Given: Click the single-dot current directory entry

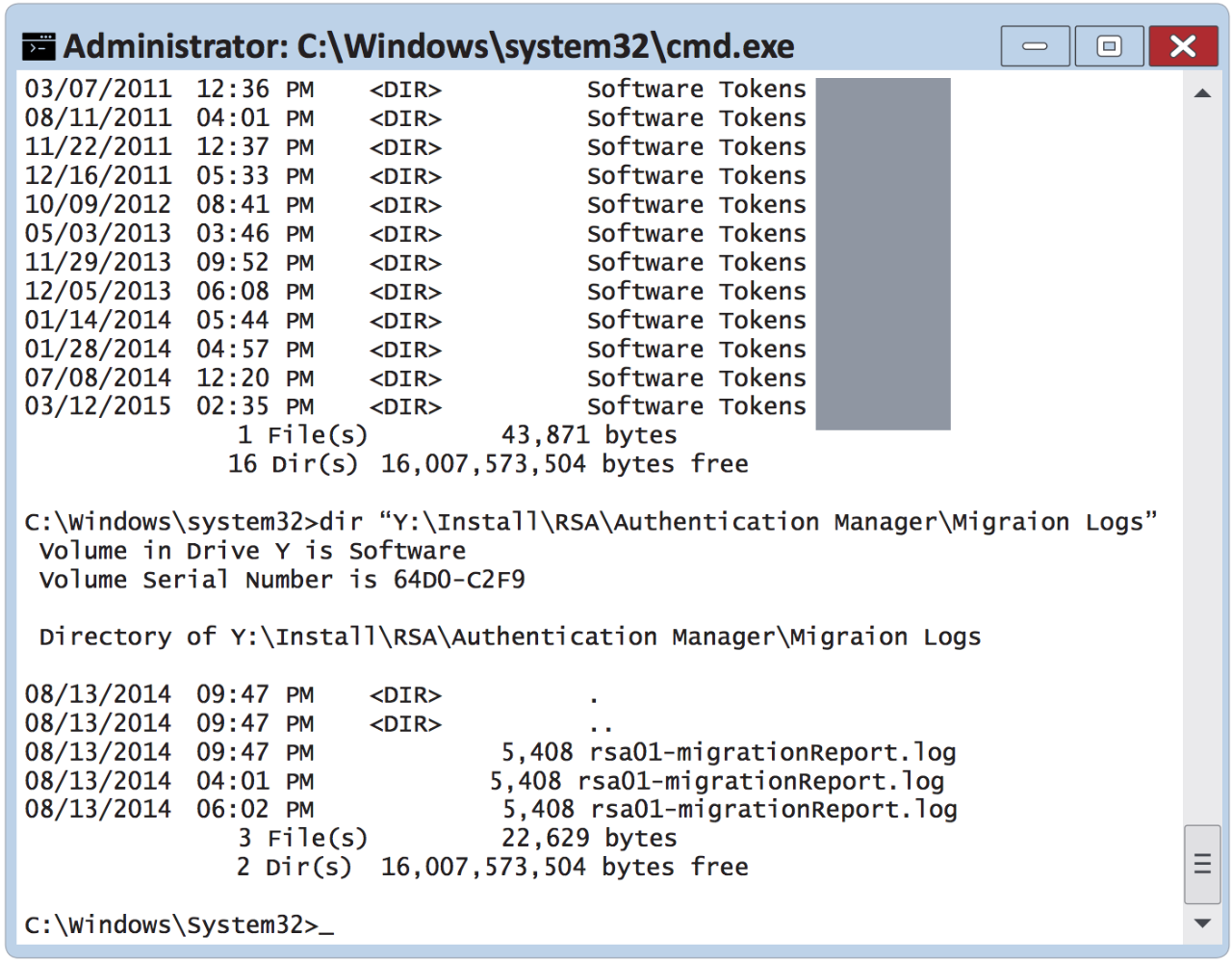Looking at the screenshot, I should coord(312,695).
